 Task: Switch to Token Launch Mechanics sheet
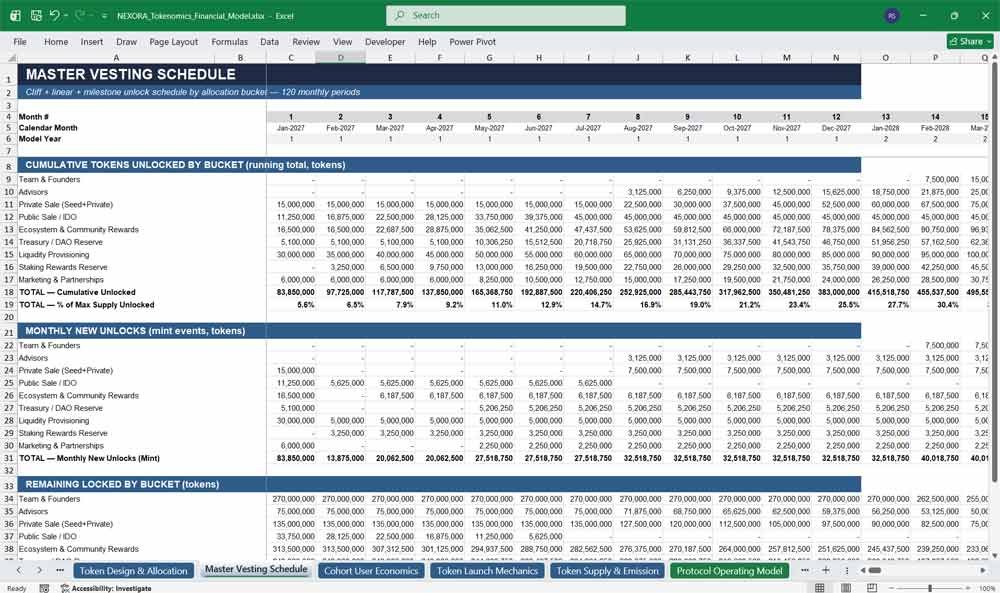click(x=487, y=571)
